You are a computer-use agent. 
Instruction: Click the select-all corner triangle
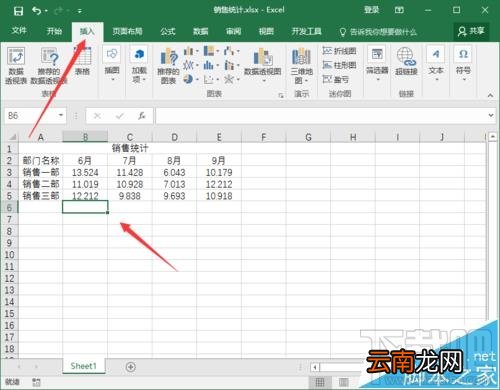pyautogui.click(x=12, y=137)
